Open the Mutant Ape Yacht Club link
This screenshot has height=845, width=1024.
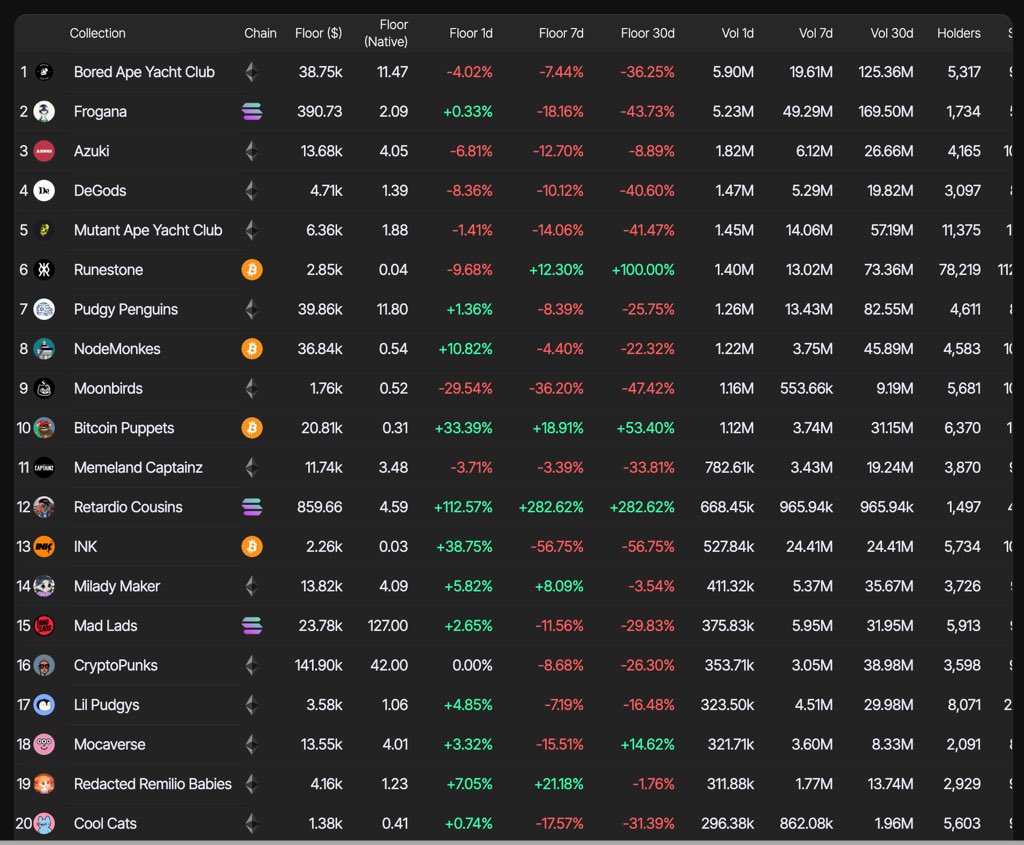coord(148,230)
